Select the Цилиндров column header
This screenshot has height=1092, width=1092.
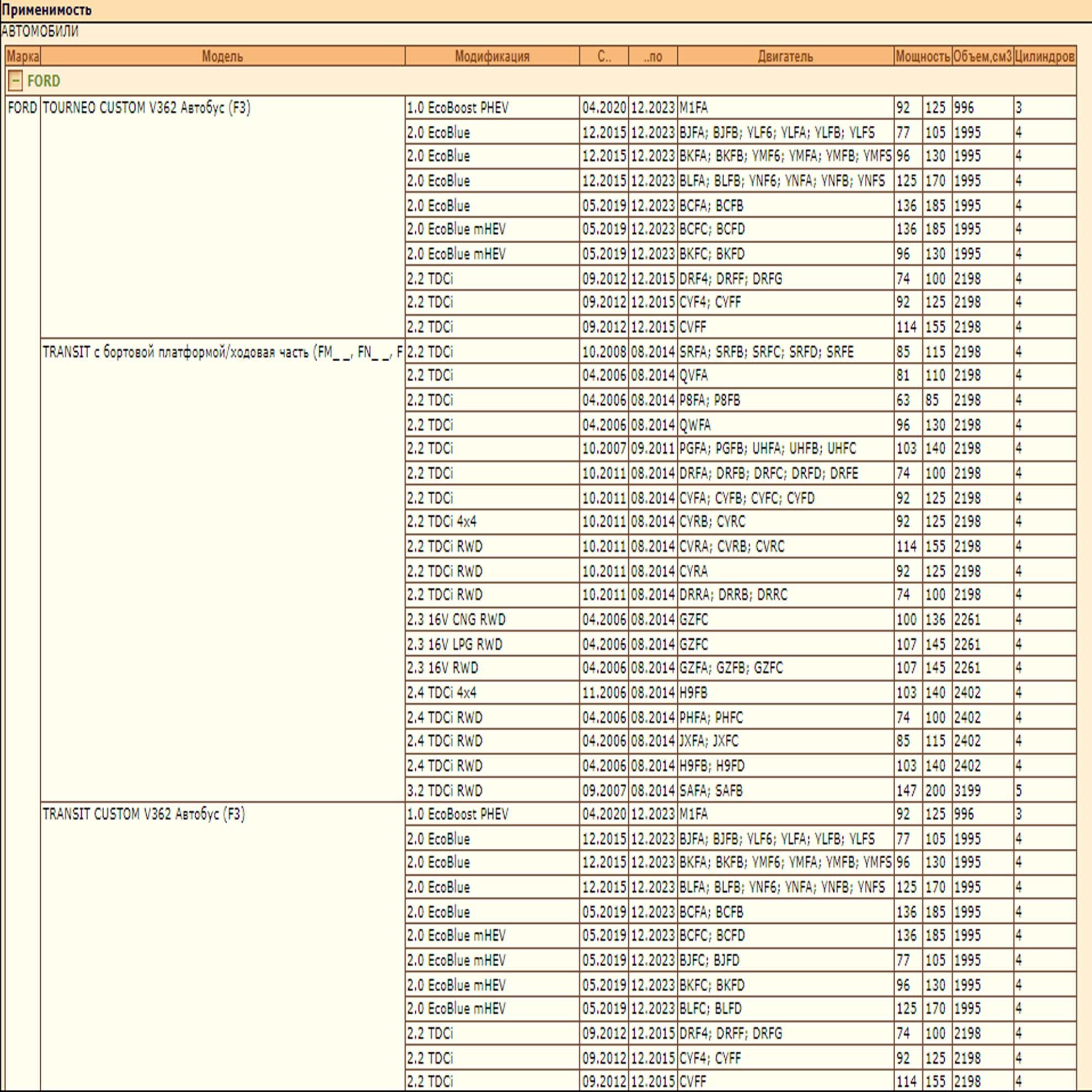(x=1045, y=56)
